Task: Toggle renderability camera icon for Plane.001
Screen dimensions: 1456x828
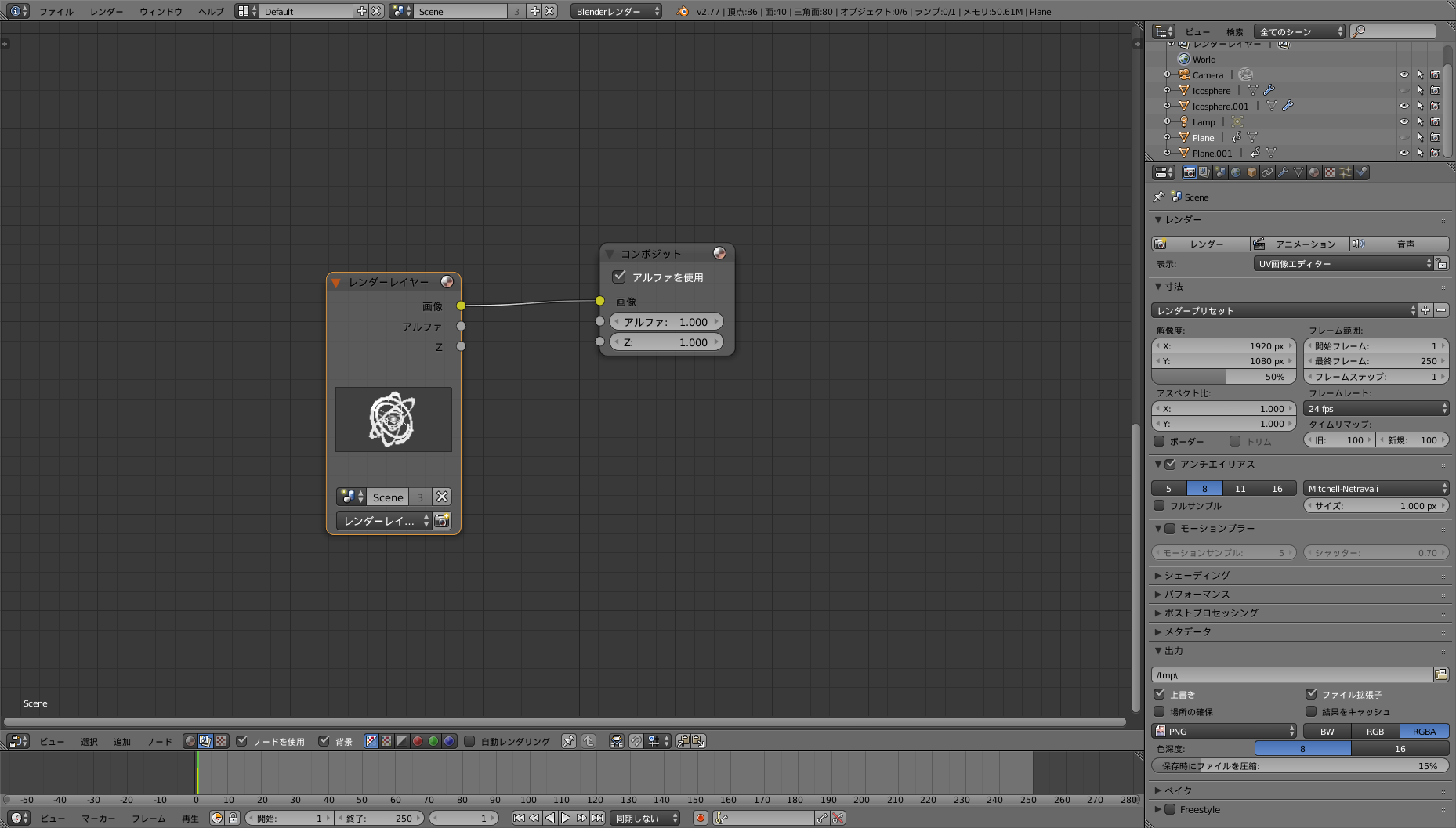Action: (1435, 153)
